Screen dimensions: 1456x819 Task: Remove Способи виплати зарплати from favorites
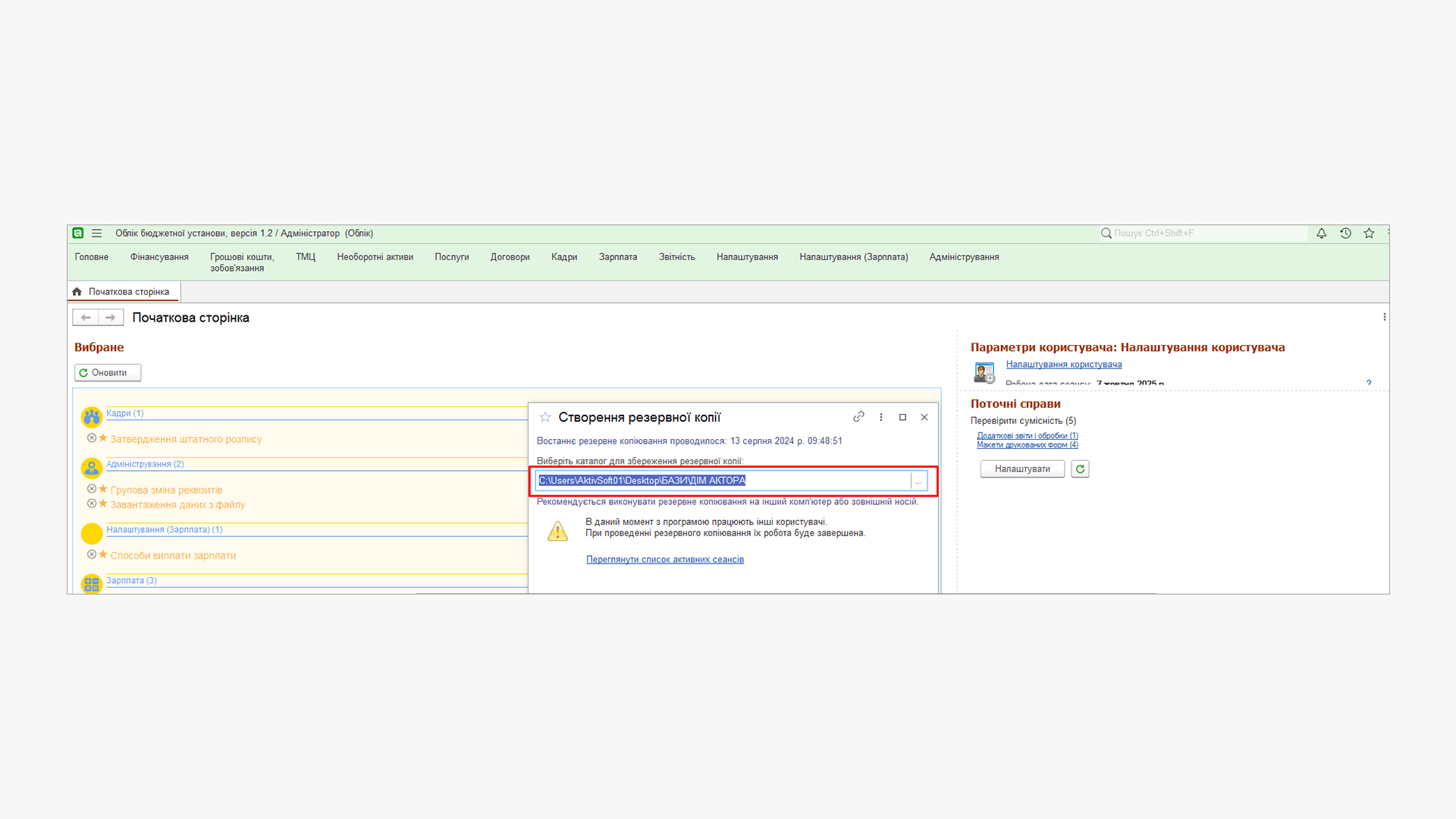pos(92,554)
